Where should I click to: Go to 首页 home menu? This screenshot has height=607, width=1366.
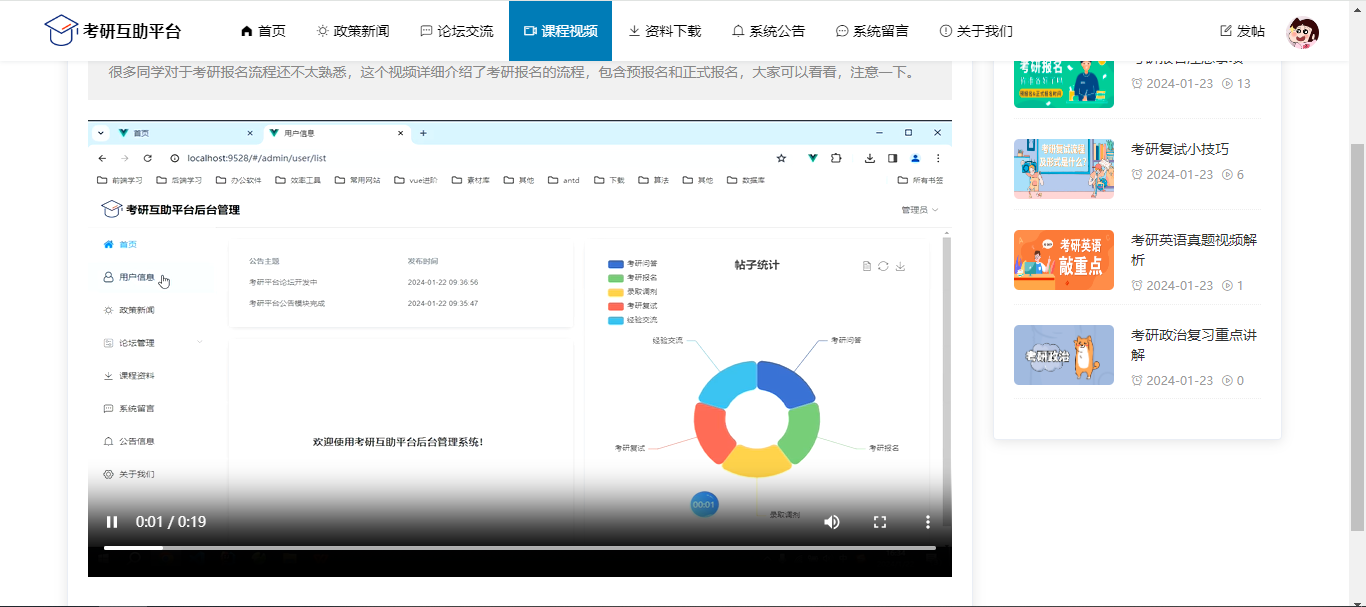click(263, 31)
